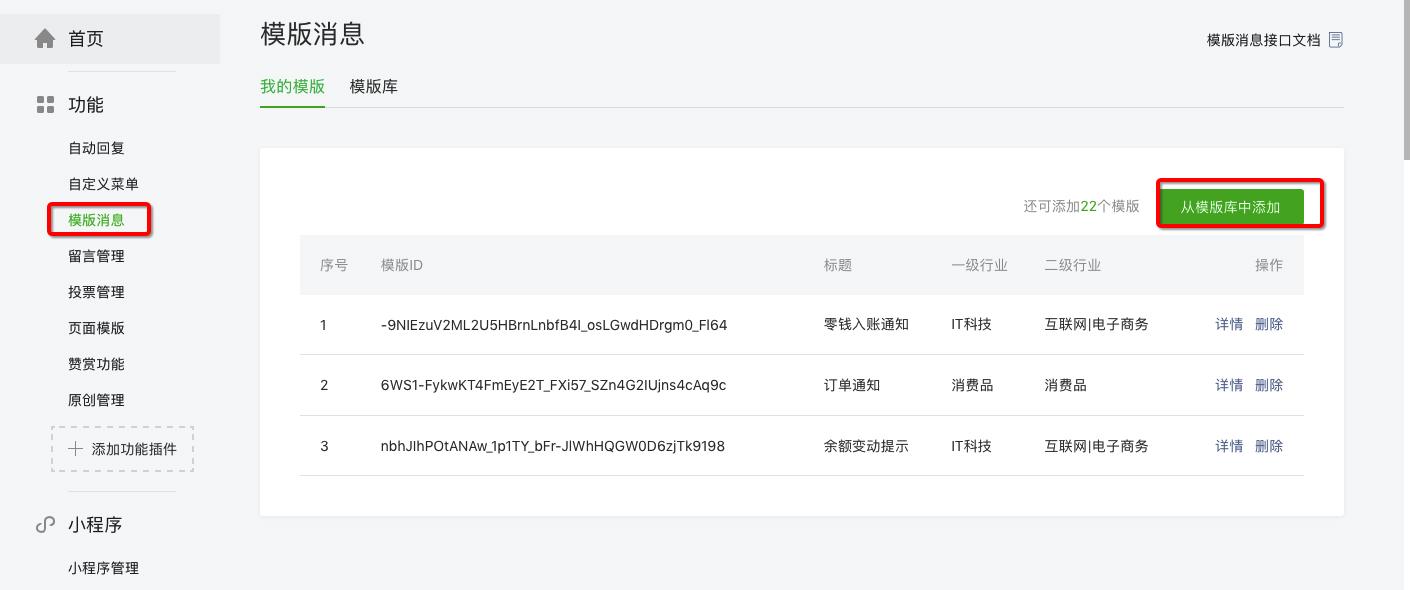
Task: Open the 模版消息接口文档 link
Action: pyautogui.click(x=1263, y=40)
